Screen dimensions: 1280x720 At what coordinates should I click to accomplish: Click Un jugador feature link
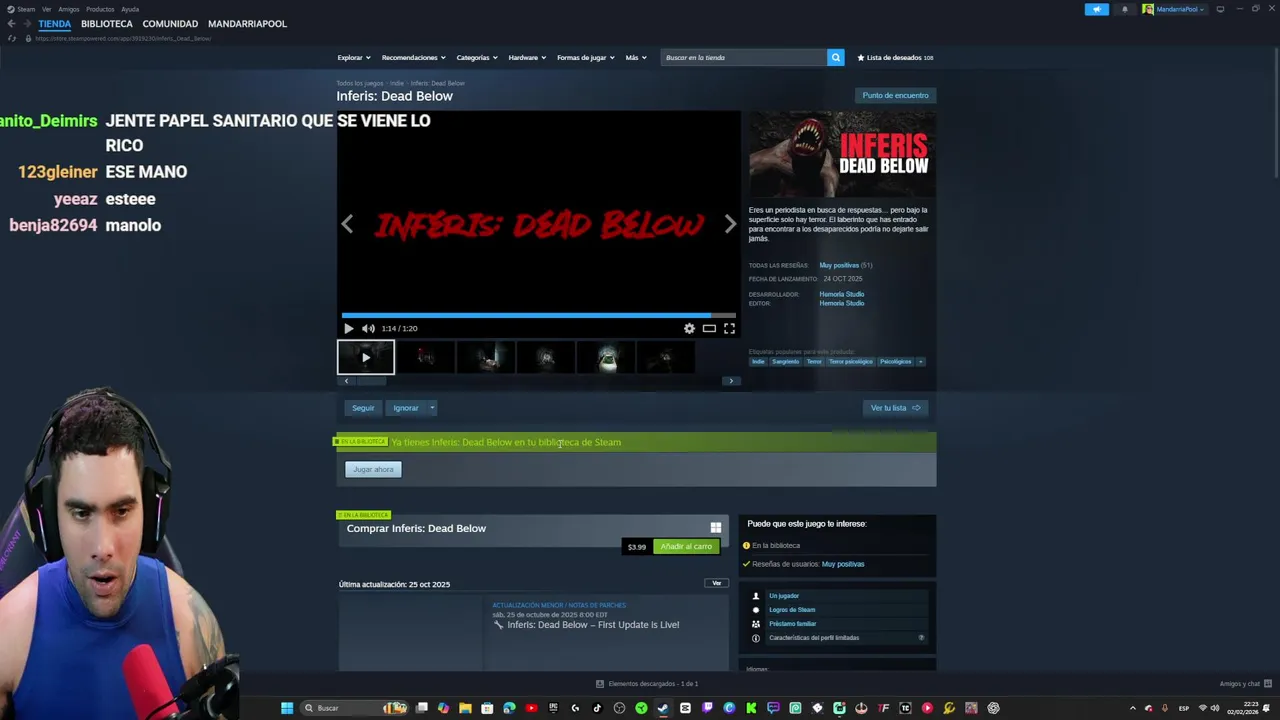point(784,596)
